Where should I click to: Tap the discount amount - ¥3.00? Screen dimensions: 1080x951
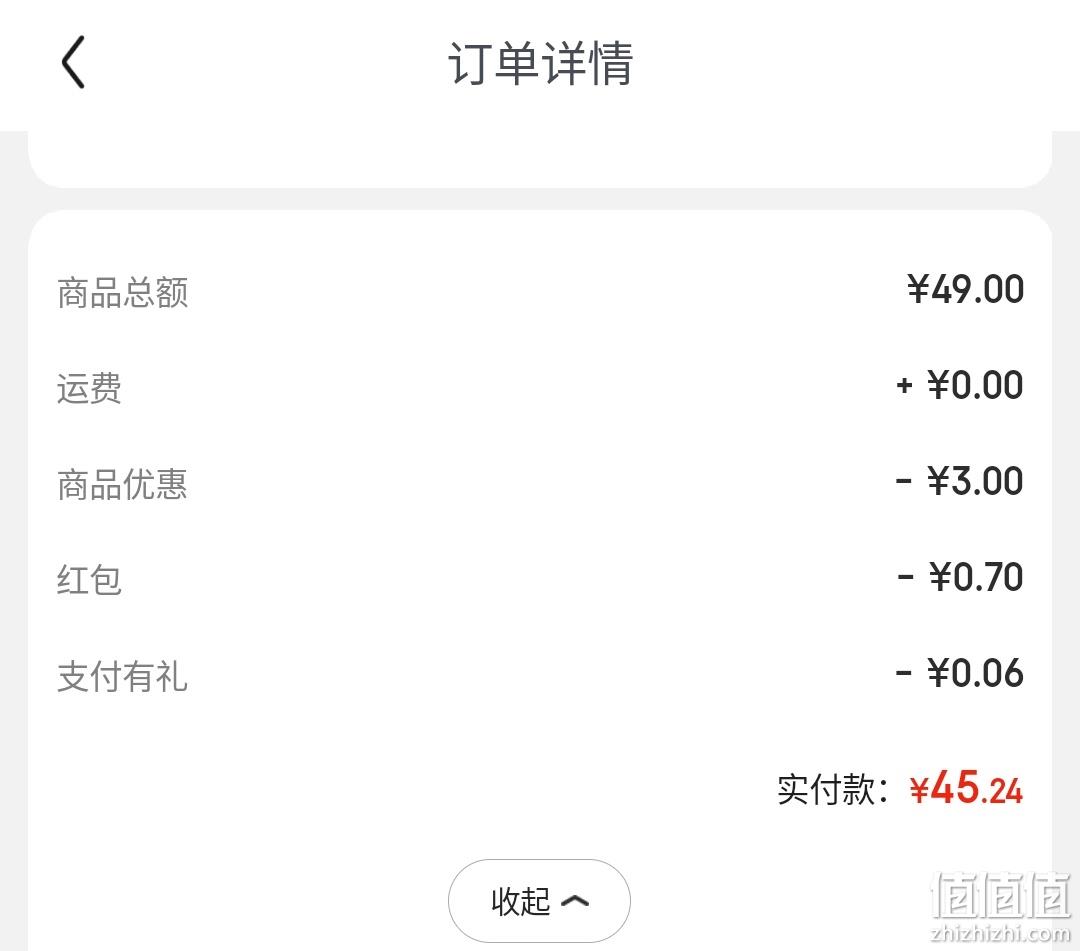coord(959,481)
